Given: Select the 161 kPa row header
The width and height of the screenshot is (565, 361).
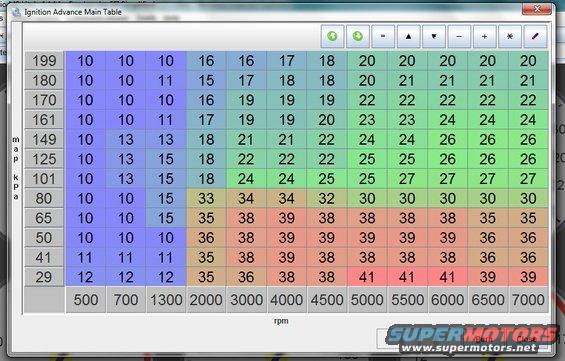Looking at the screenshot, I should [44, 120].
